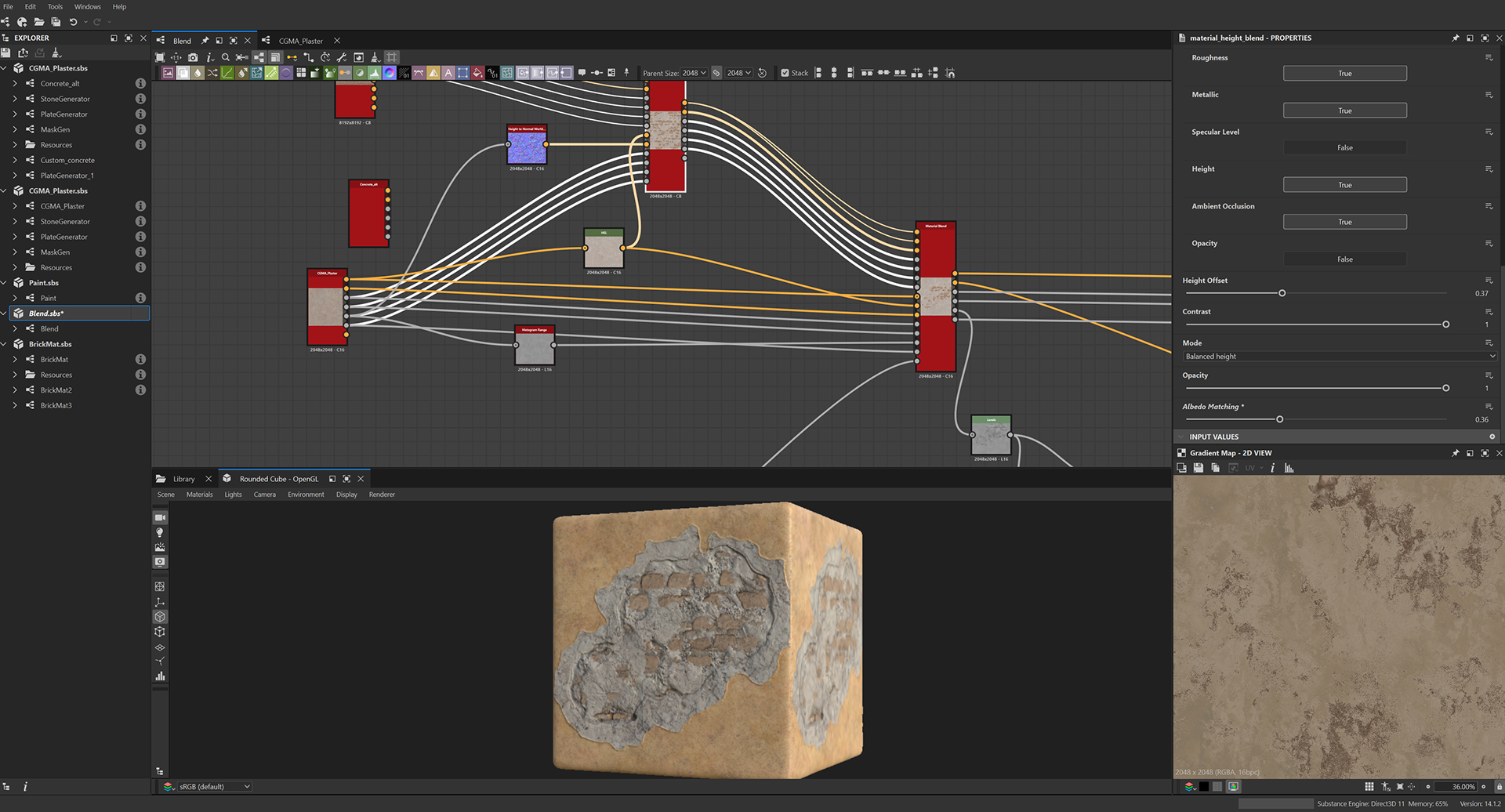Toggle Ambient Occlusion True button

pyautogui.click(x=1344, y=222)
